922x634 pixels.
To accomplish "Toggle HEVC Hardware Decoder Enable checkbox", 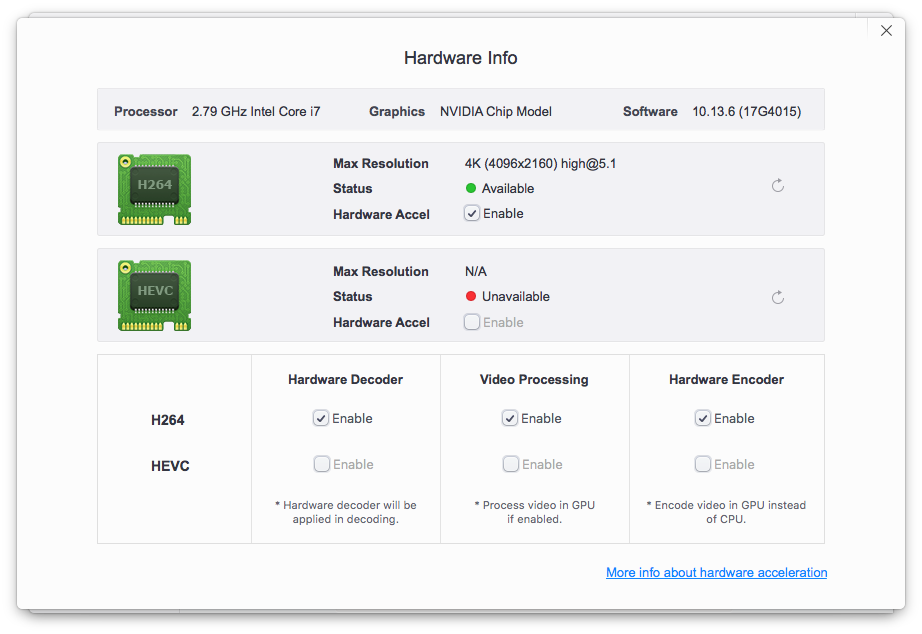I will [x=322, y=464].
